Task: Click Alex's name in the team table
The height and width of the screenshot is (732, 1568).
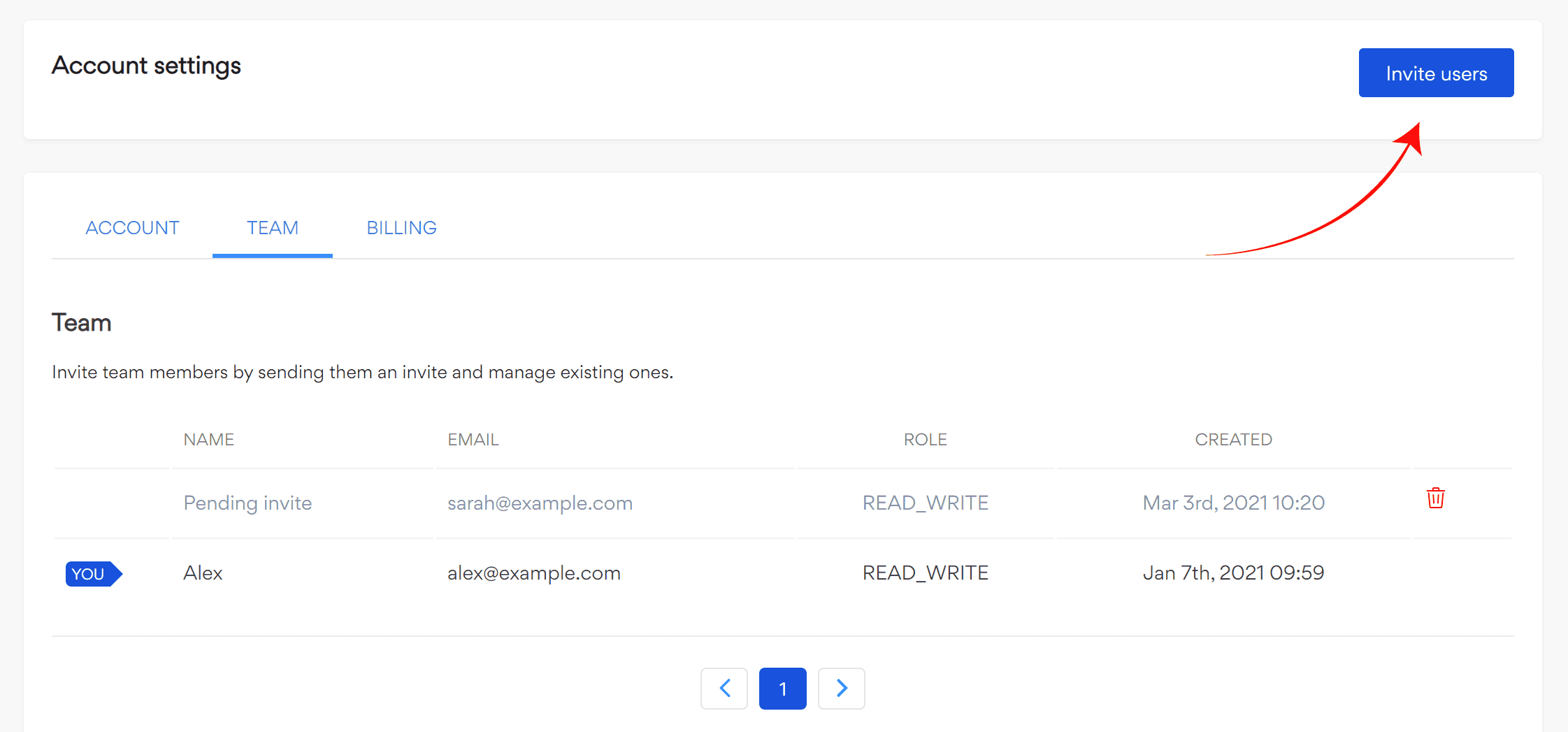Action: tap(203, 573)
